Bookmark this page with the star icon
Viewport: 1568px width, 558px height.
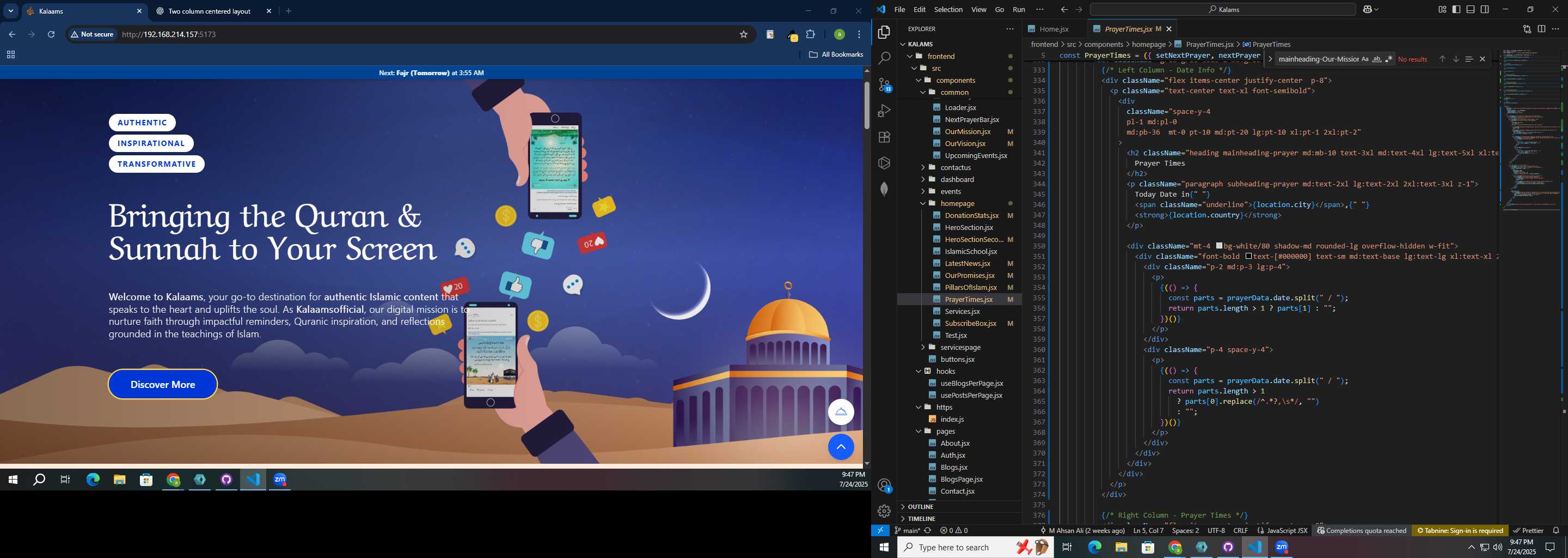point(743,35)
